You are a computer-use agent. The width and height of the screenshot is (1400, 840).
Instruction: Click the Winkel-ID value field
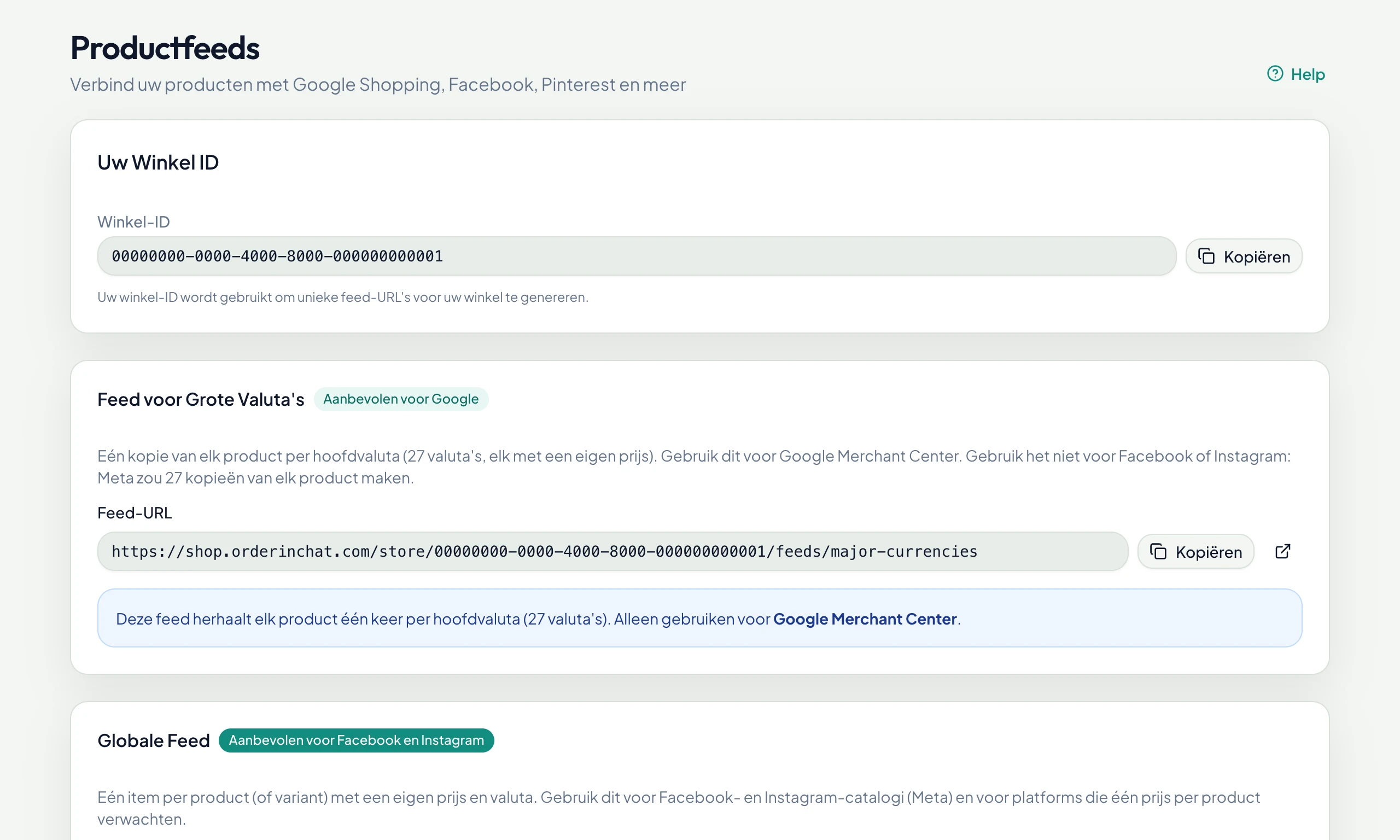pos(637,256)
